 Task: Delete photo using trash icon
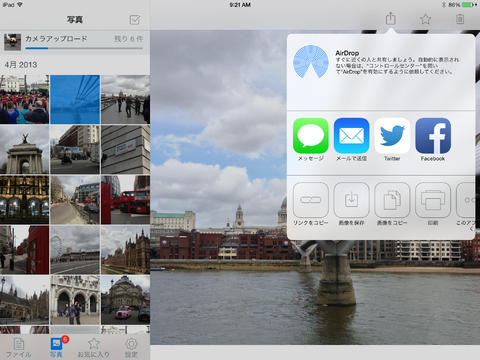[460, 19]
